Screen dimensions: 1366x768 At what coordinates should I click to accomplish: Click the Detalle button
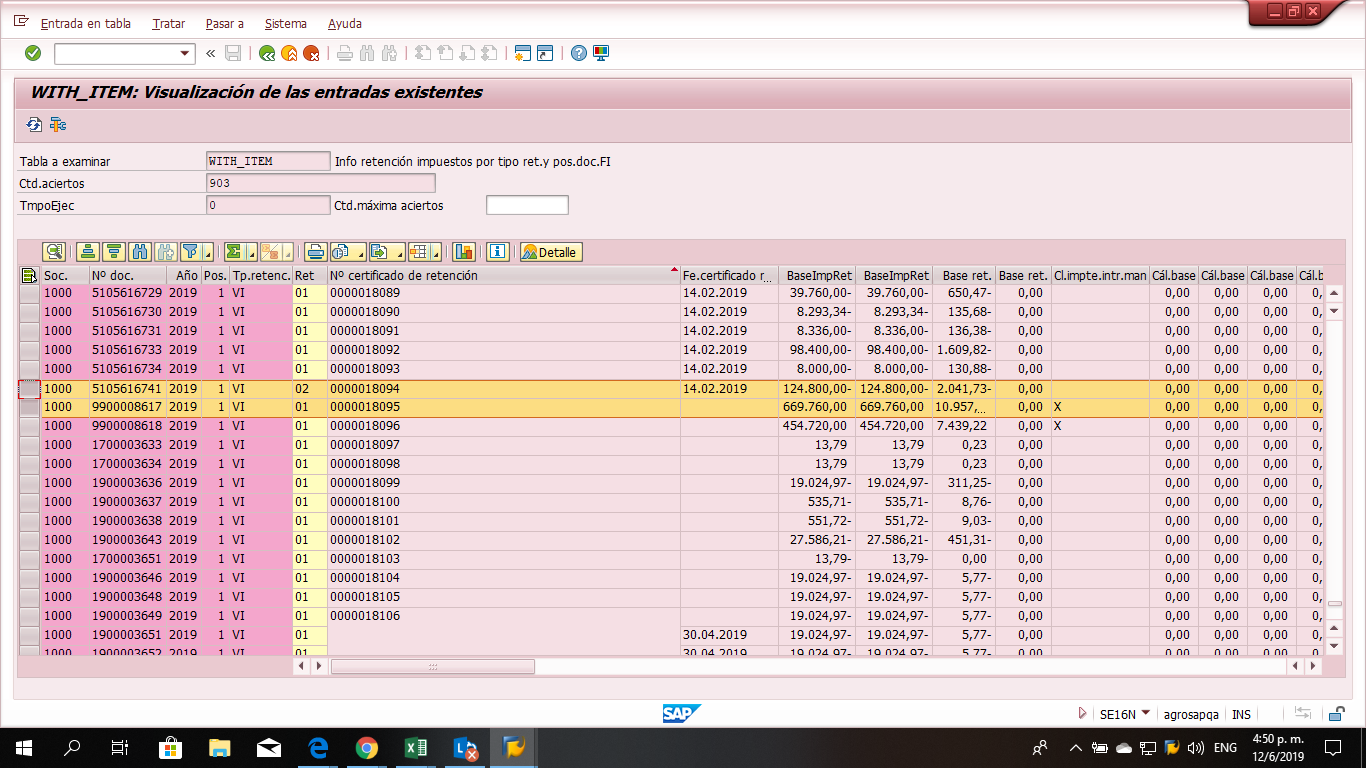point(551,252)
